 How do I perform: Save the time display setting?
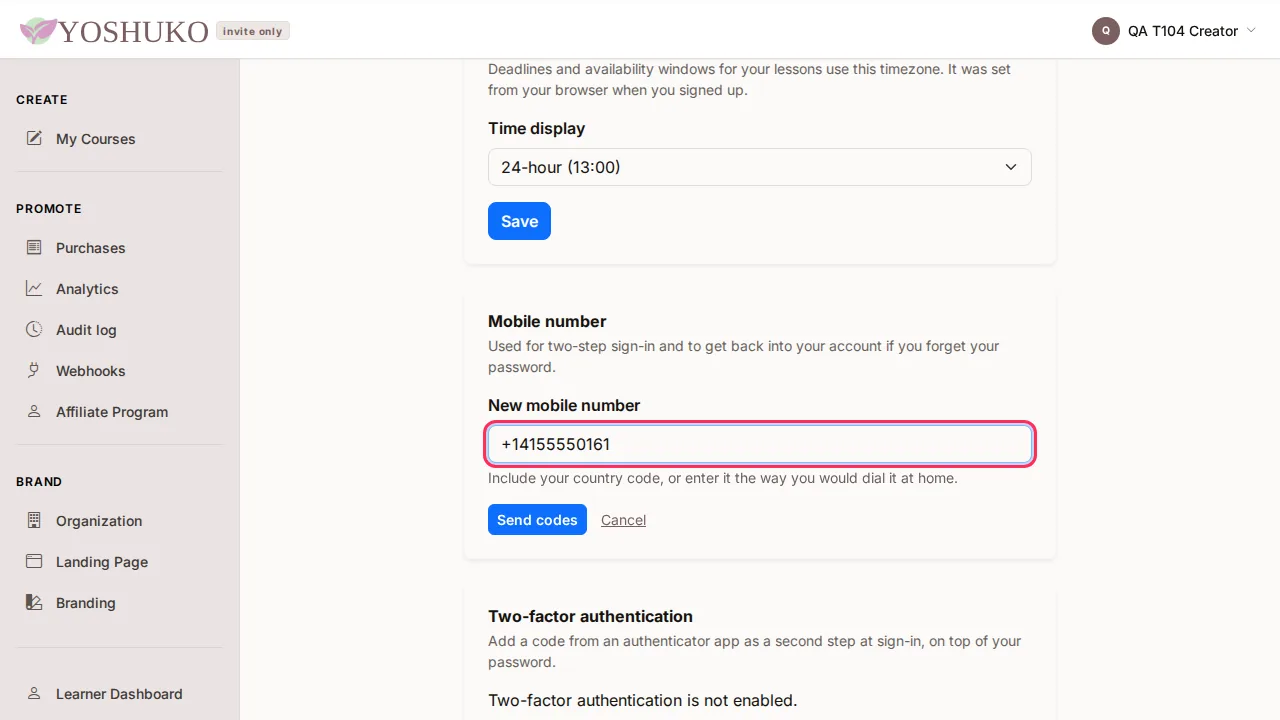(519, 221)
